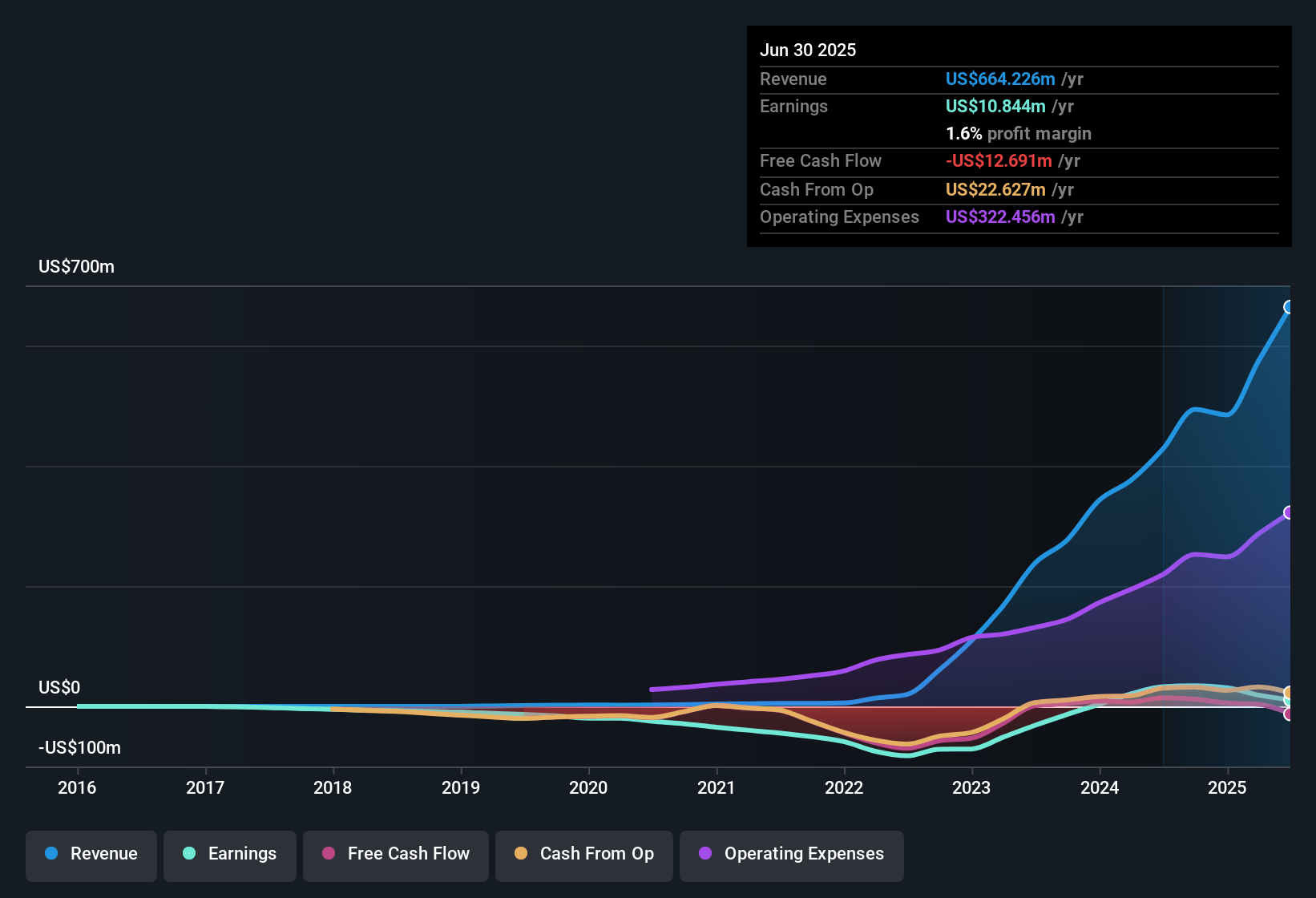Click the Operating Expenses label in tooltip
This screenshot has height=898, width=1316.
(x=839, y=216)
